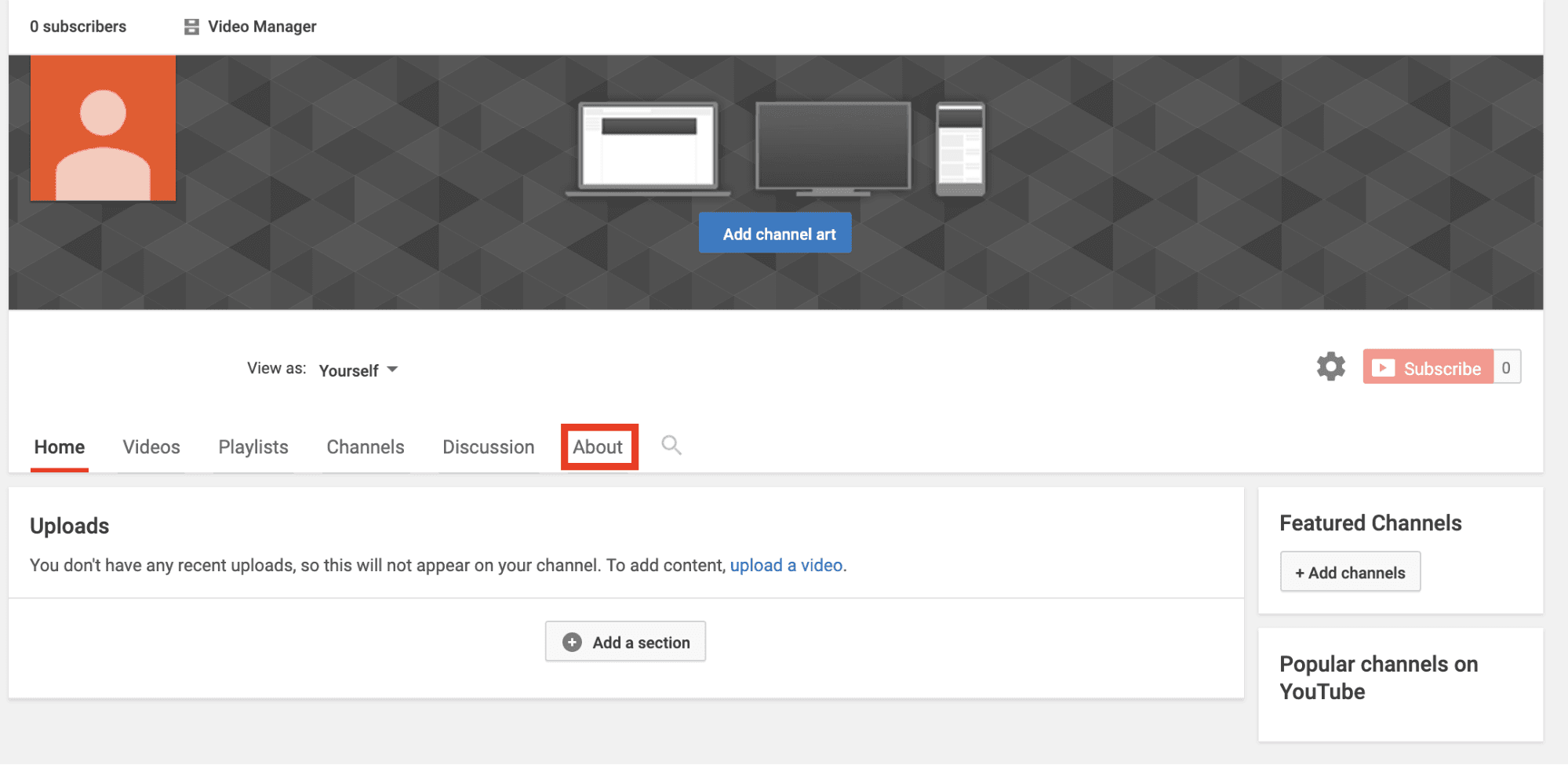1568x765 pixels.
Task: Select the Channels tab
Action: (366, 447)
